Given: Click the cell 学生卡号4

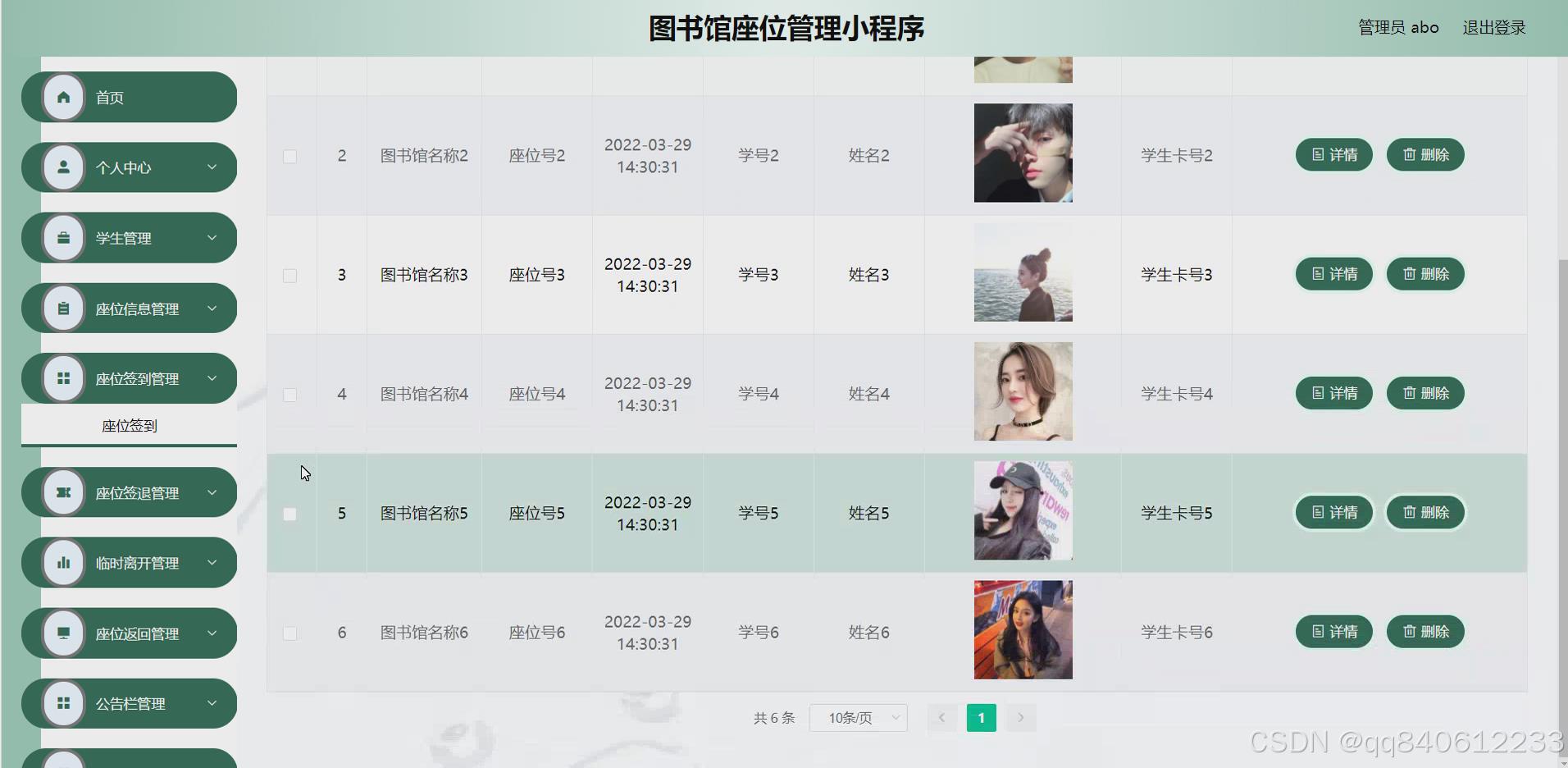Looking at the screenshot, I should (1177, 394).
